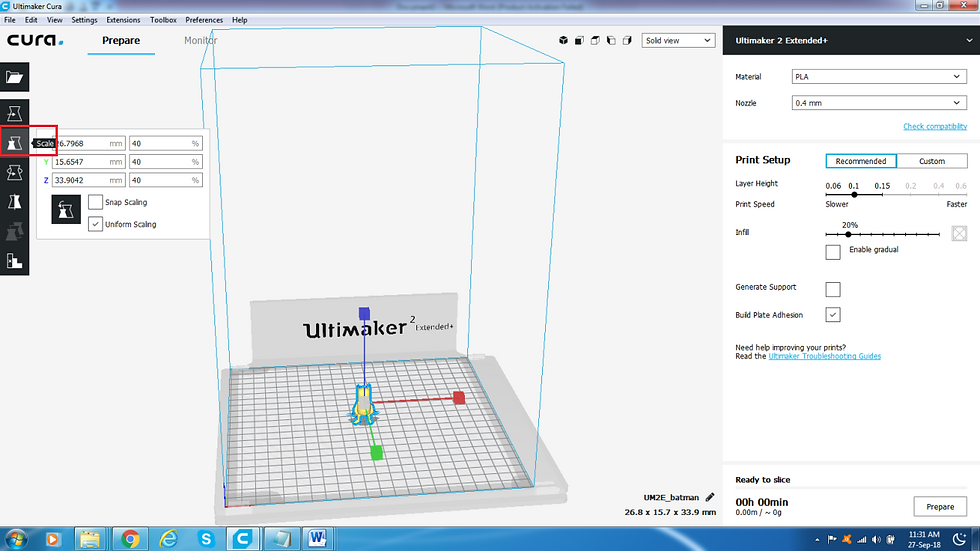Select the Mirror tool
Viewport: 980px width, 551px height.
click(x=14, y=202)
